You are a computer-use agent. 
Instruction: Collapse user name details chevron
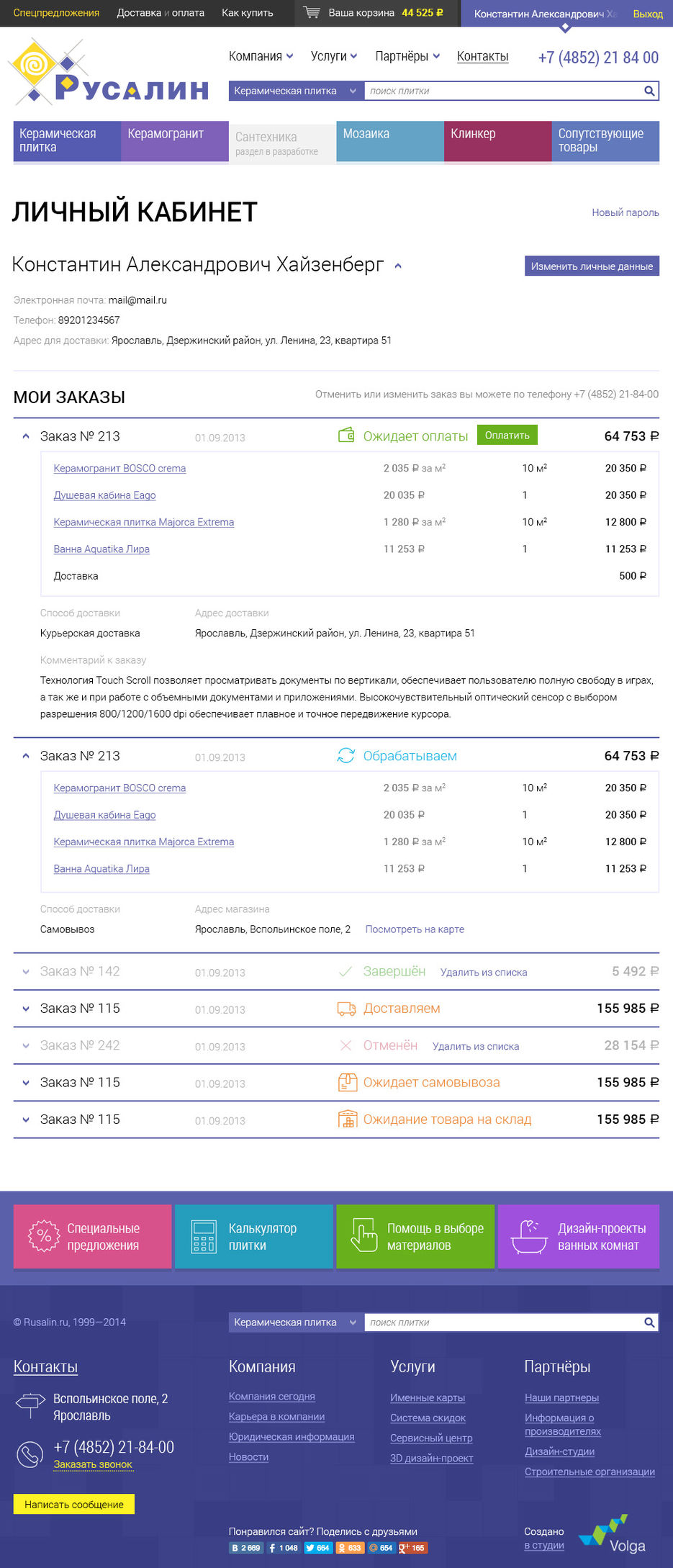(x=398, y=266)
